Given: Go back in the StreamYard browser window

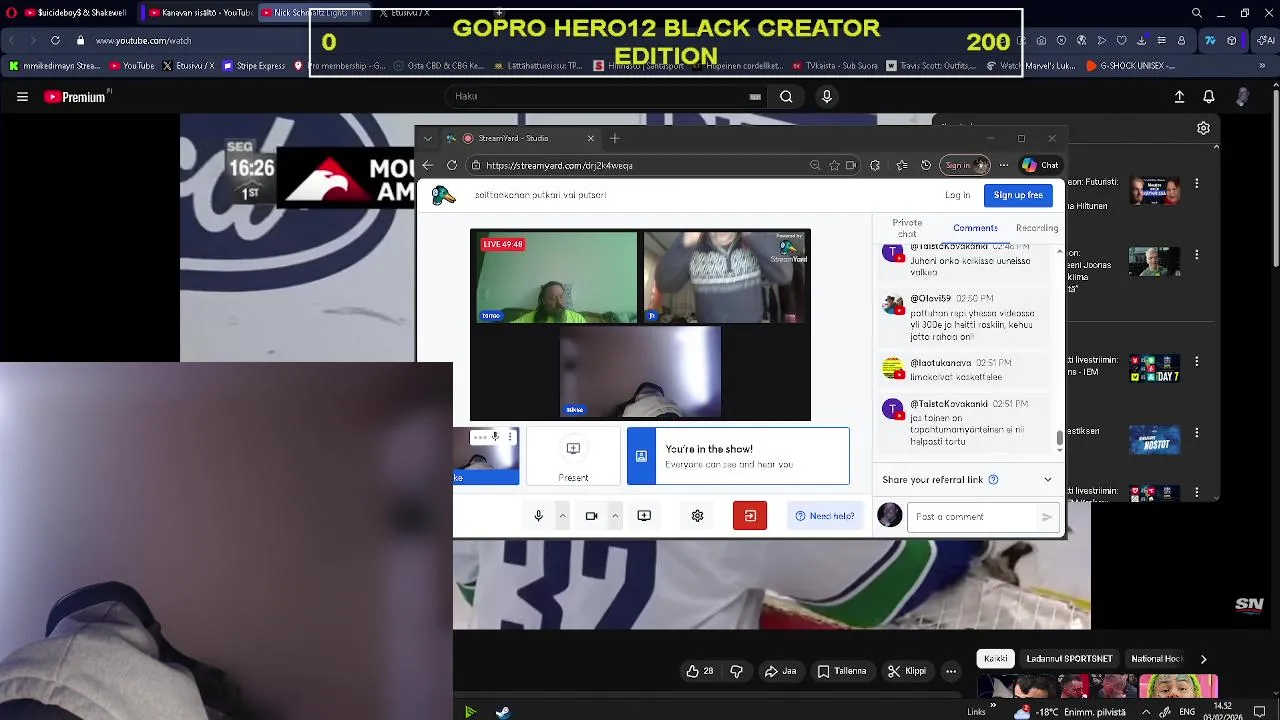Looking at the screenshot, I should pyautogui.click(x=428, y=166).
